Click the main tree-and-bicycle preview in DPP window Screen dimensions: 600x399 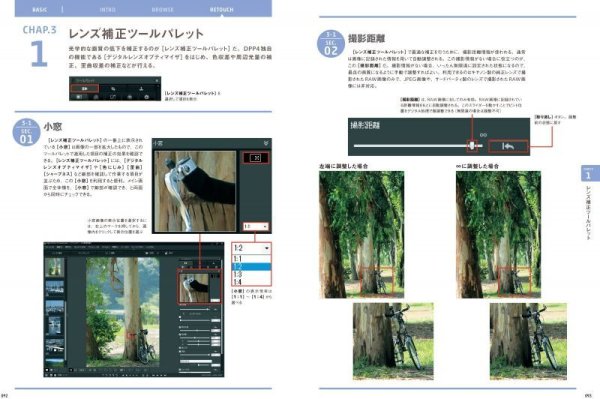pyautogui.click(x=122, y=311)
